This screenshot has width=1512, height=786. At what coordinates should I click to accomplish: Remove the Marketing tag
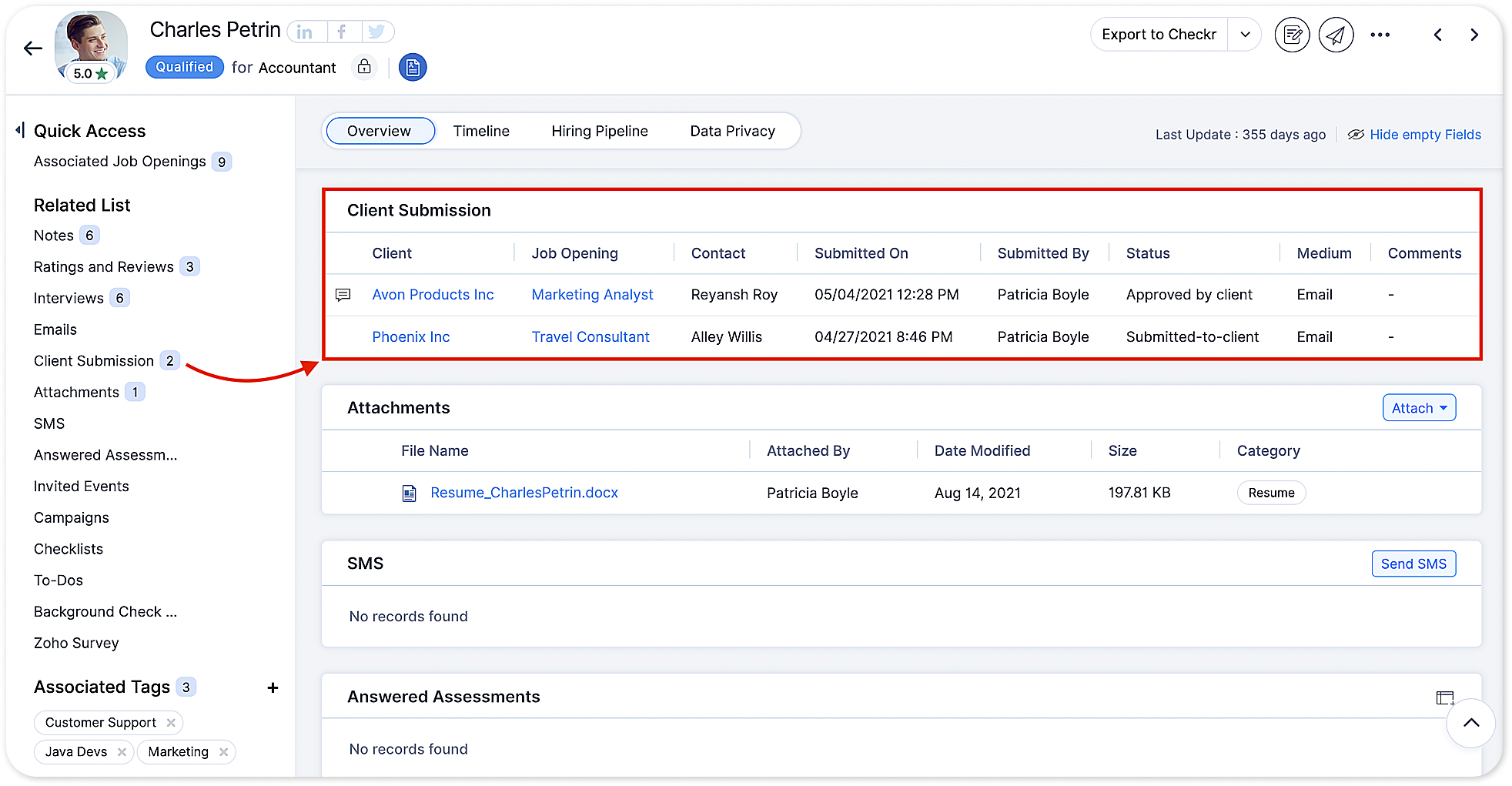coord(223,752)
